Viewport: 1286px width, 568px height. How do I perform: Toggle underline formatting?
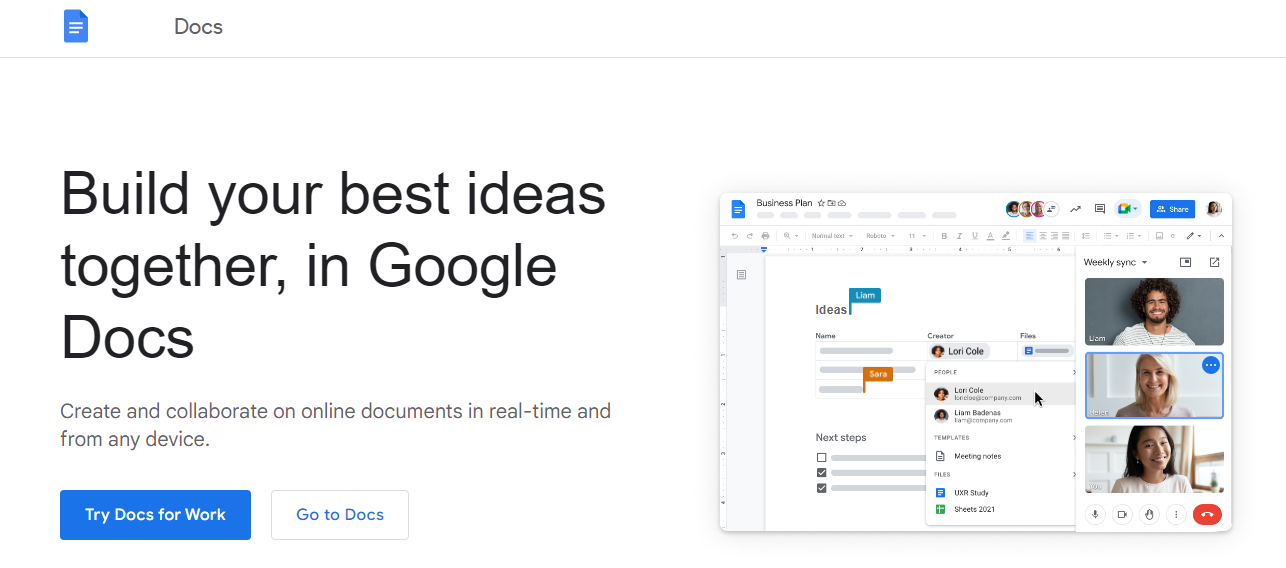click(975, 236)
